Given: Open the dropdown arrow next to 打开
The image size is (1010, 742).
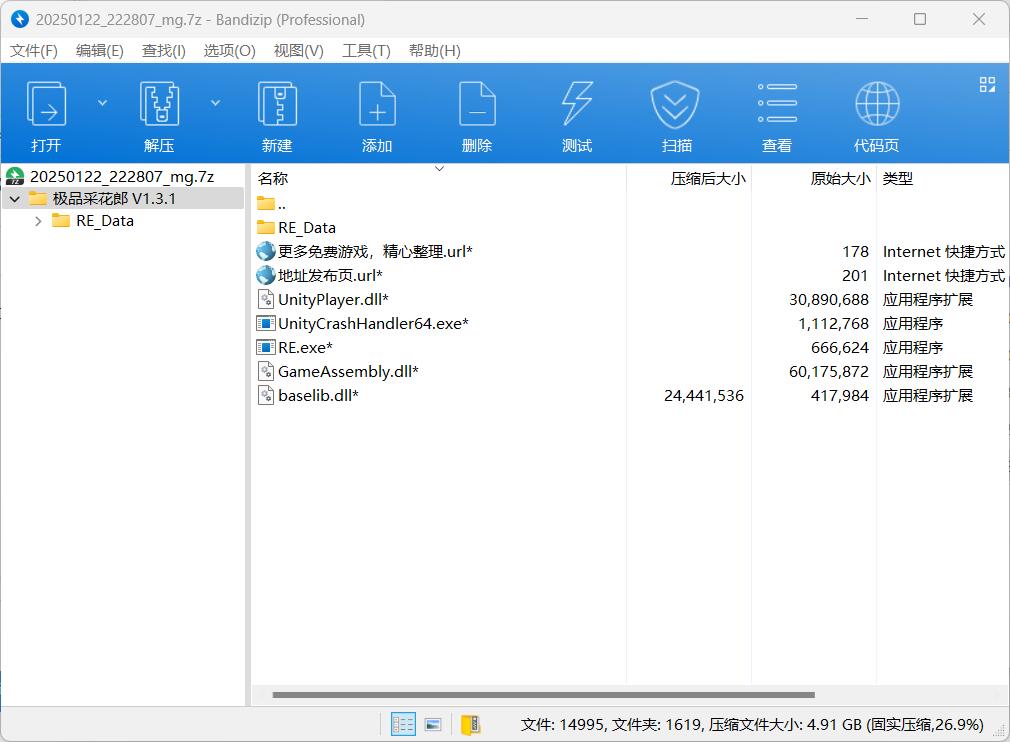Looking at the screenshot, I should pyautogui.click(x=102, y=103).
